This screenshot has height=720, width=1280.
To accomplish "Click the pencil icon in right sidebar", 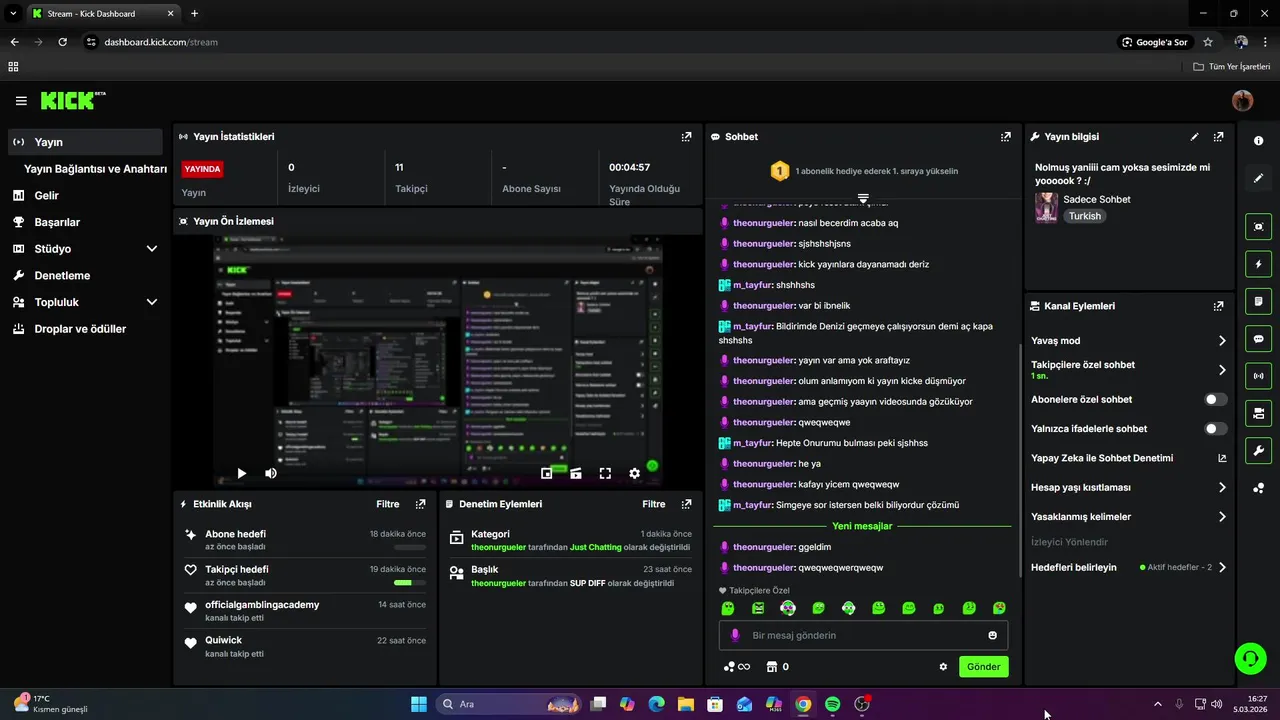I will click(x=1258, y=178).
